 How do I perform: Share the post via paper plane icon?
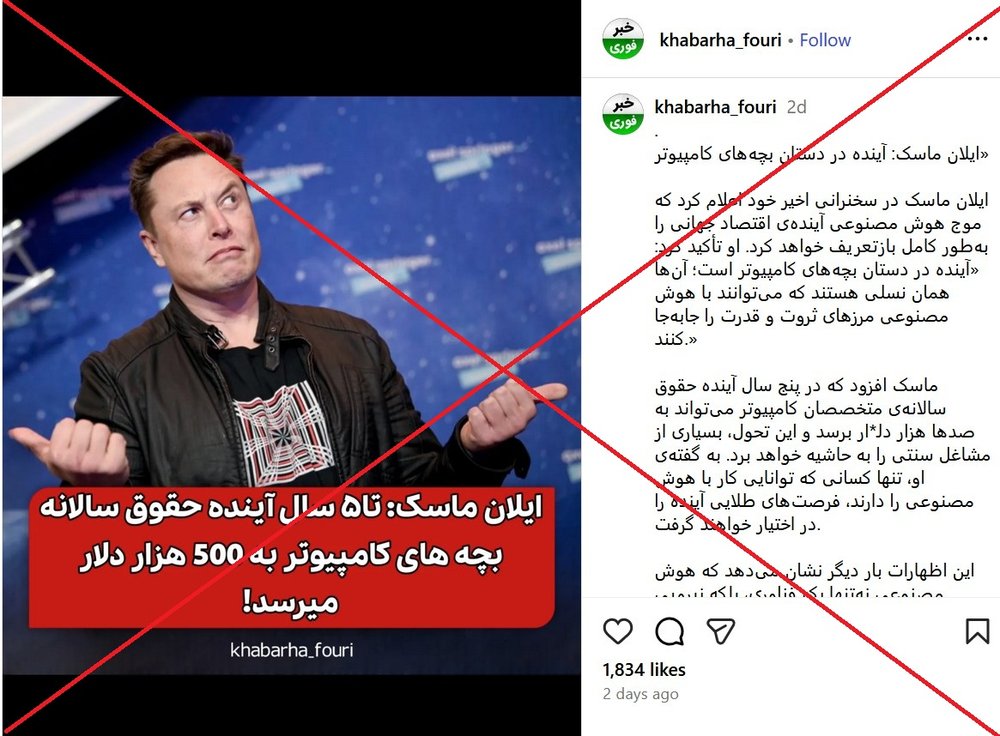721,631
